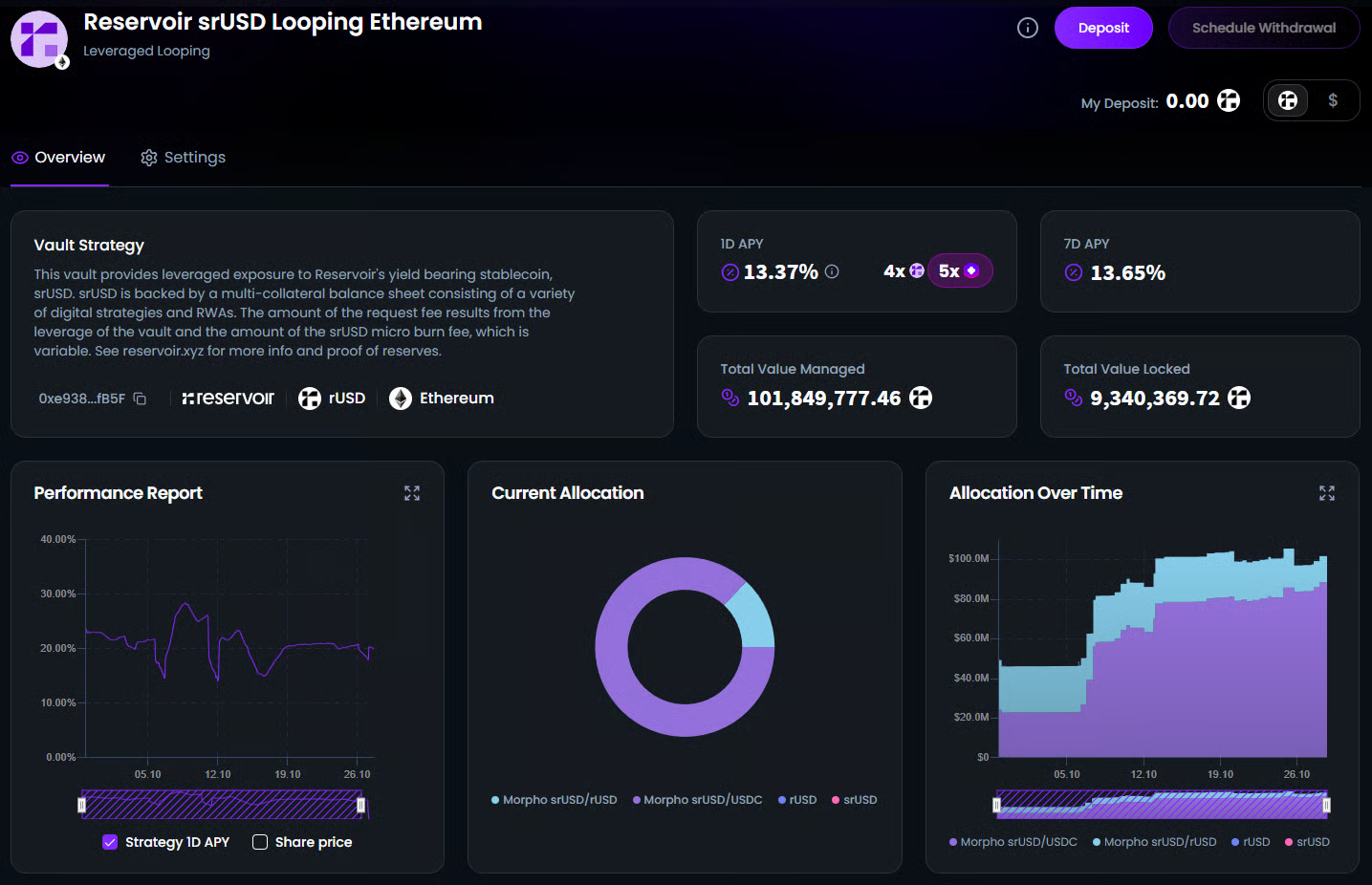Click the reservoir brand logo
Viewport: 1372px width, 885px height.
228,399
